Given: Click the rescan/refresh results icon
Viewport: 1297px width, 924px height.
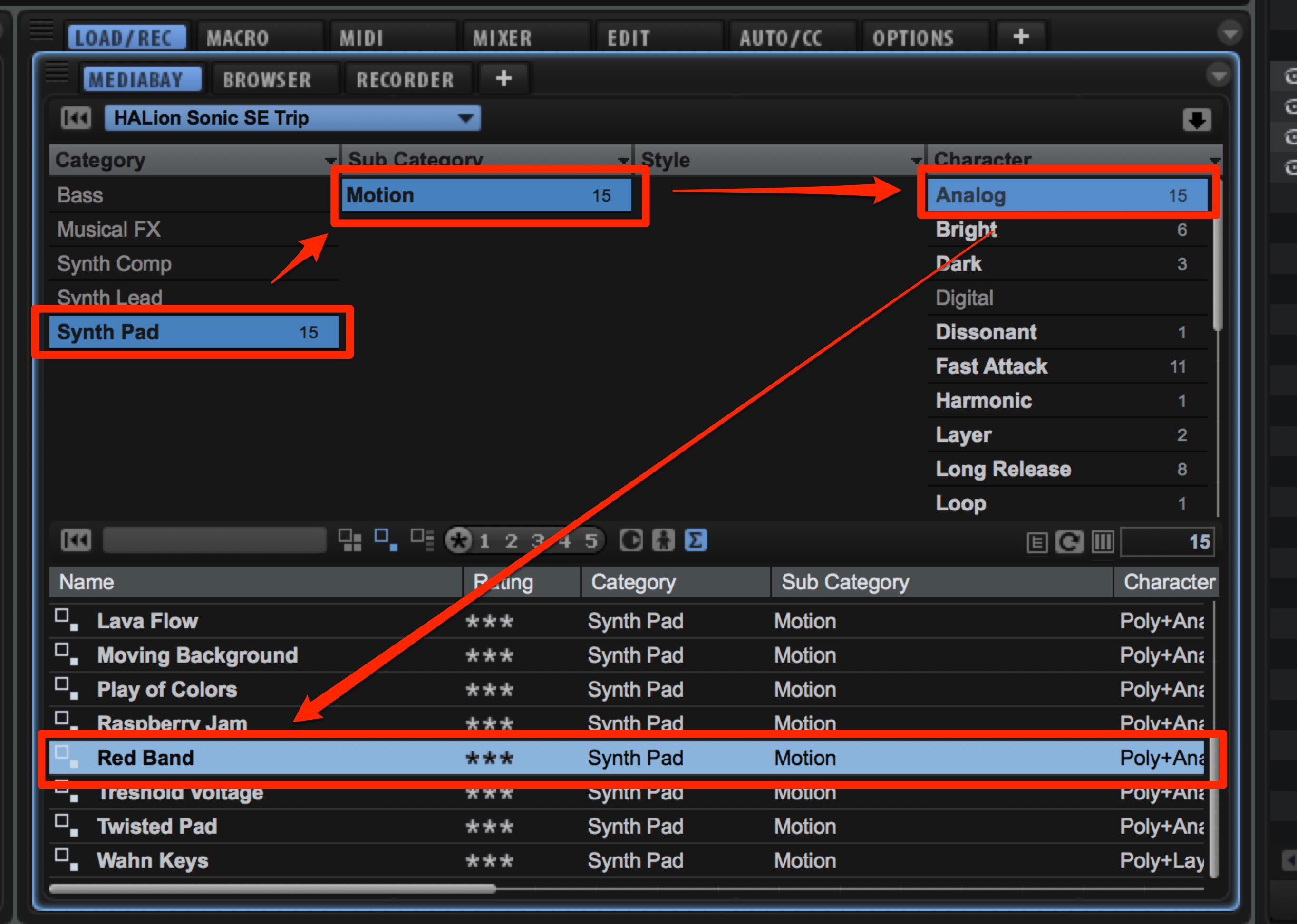Looking at the screenshot, I should 1069,542.
